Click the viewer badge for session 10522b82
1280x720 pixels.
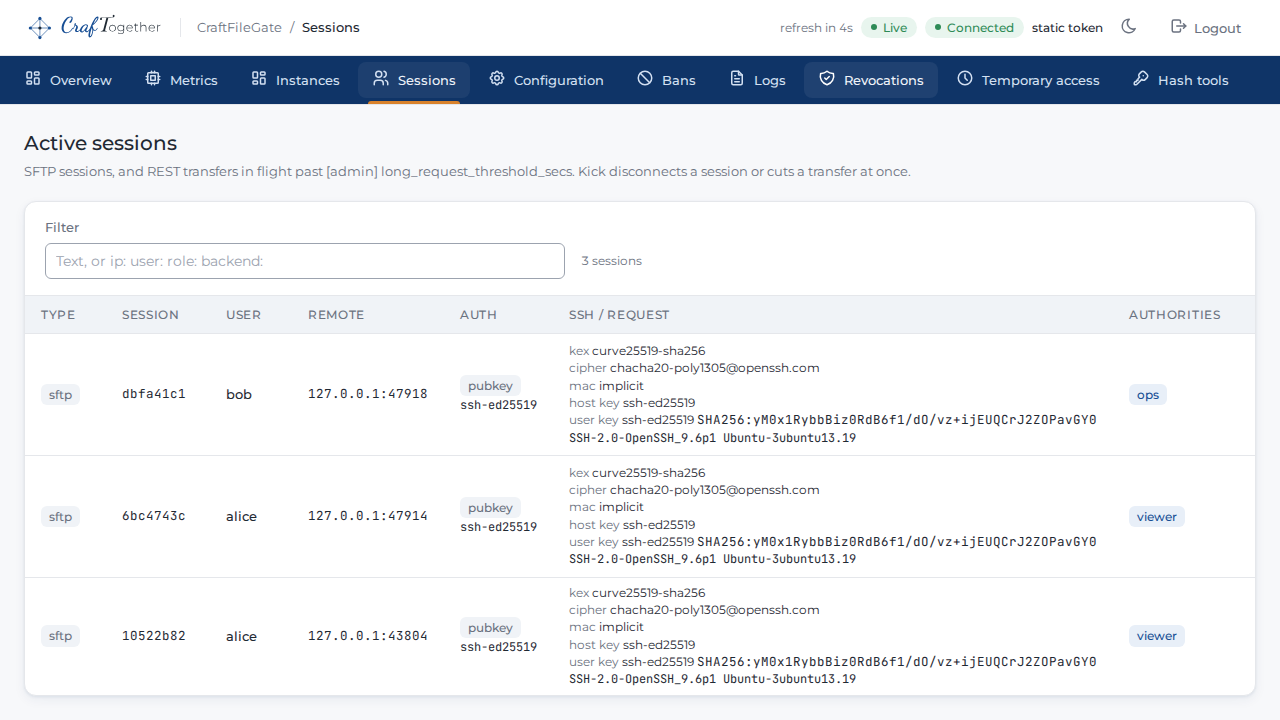coord(1157,636)
